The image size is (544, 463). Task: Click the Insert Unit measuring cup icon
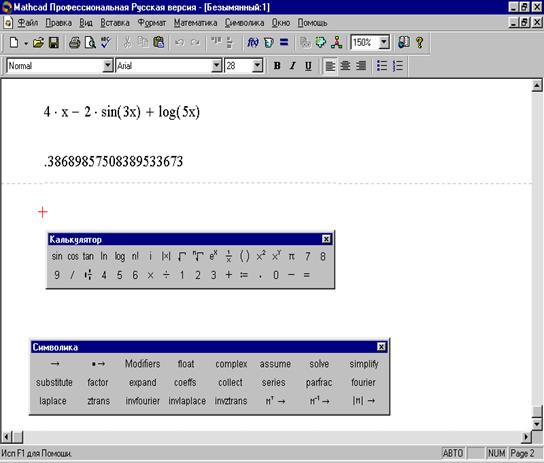pos(269,43)
